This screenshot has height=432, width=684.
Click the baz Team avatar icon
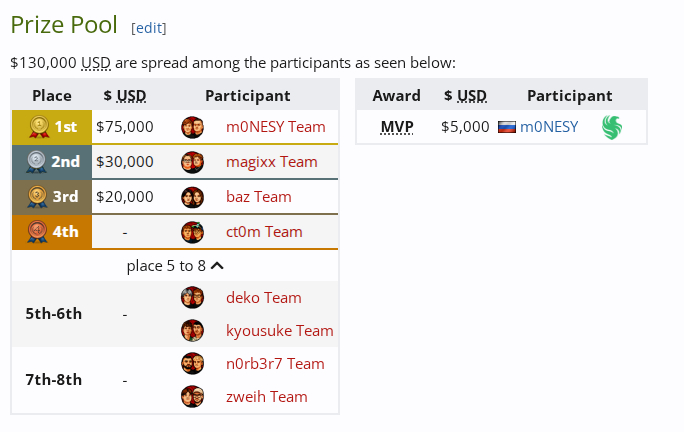tap(193, 197)
